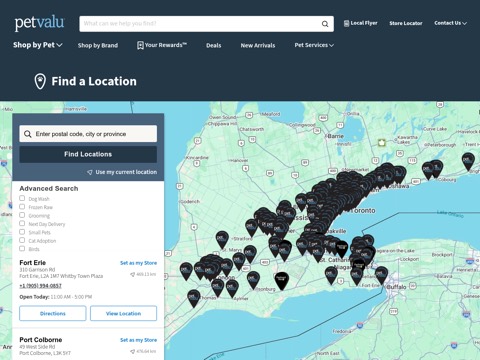Click the store pin at far east map edge

click(468, 161)
